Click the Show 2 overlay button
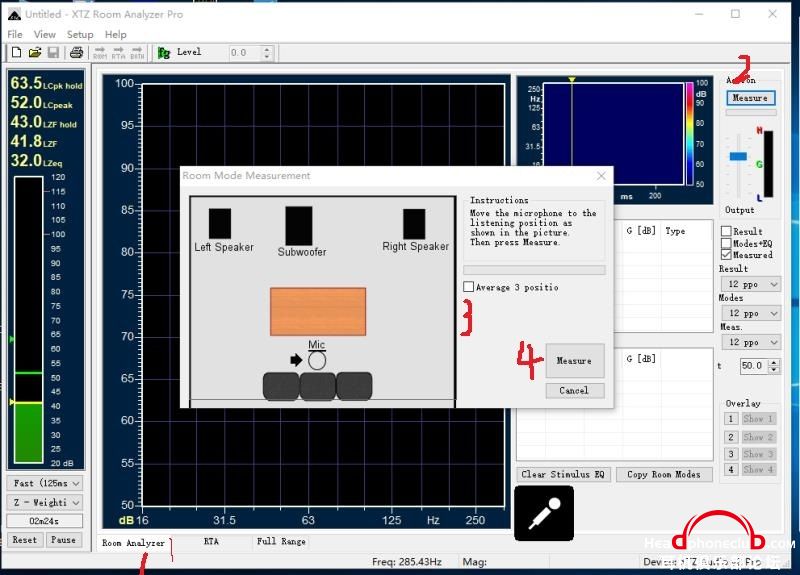 click(758, 437)
